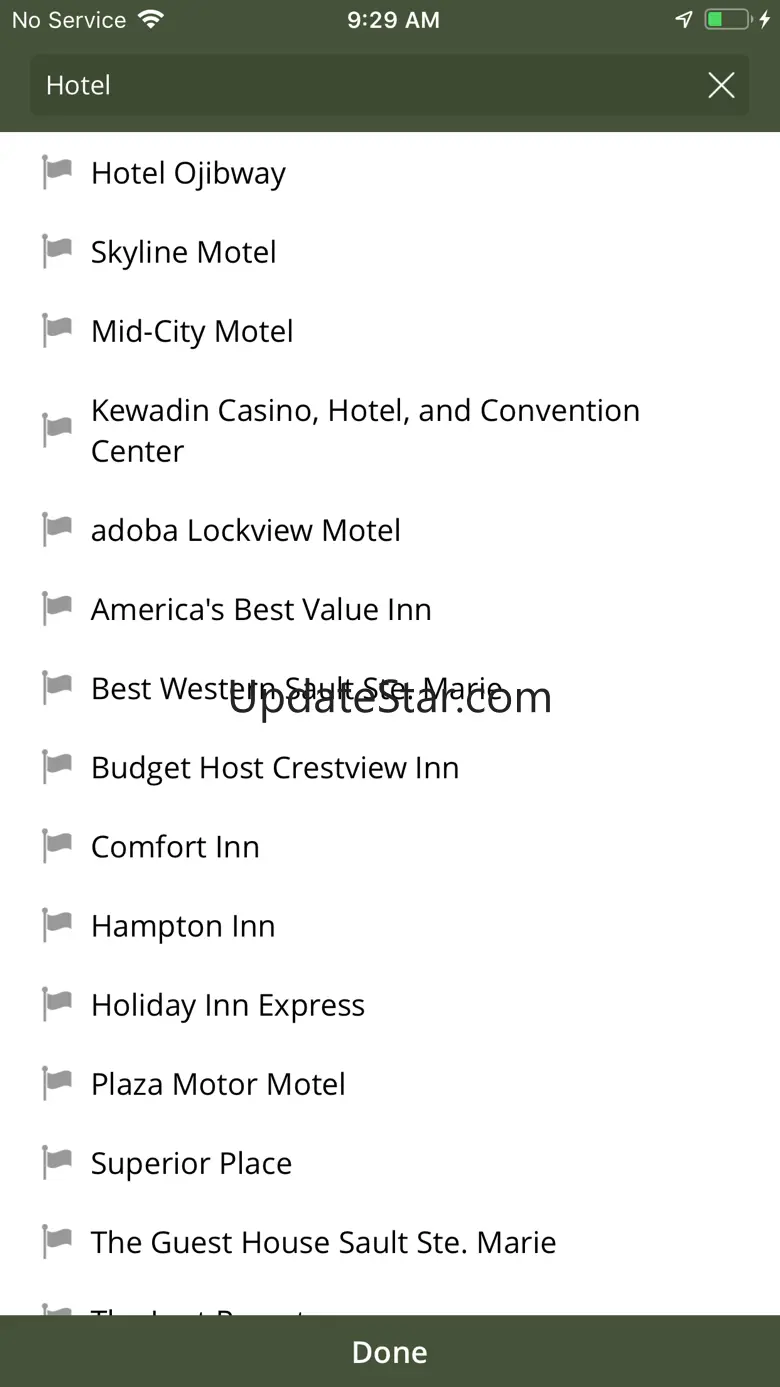
Task: Tap the flag icon beside Superior Place
Action: (57, 1163)
